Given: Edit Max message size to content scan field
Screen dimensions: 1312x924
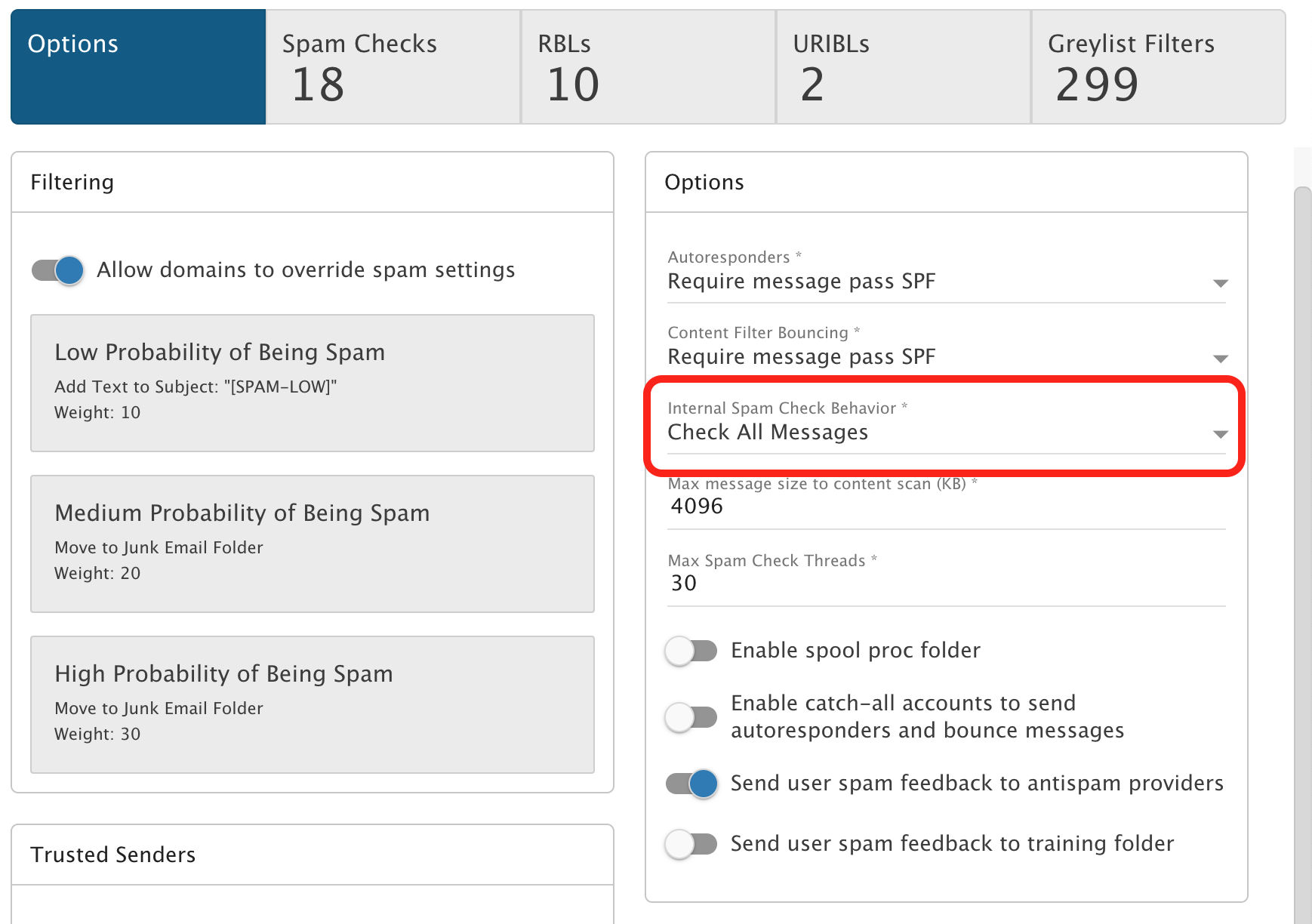Looking at the screenshot, I should [x=947, y=506].
